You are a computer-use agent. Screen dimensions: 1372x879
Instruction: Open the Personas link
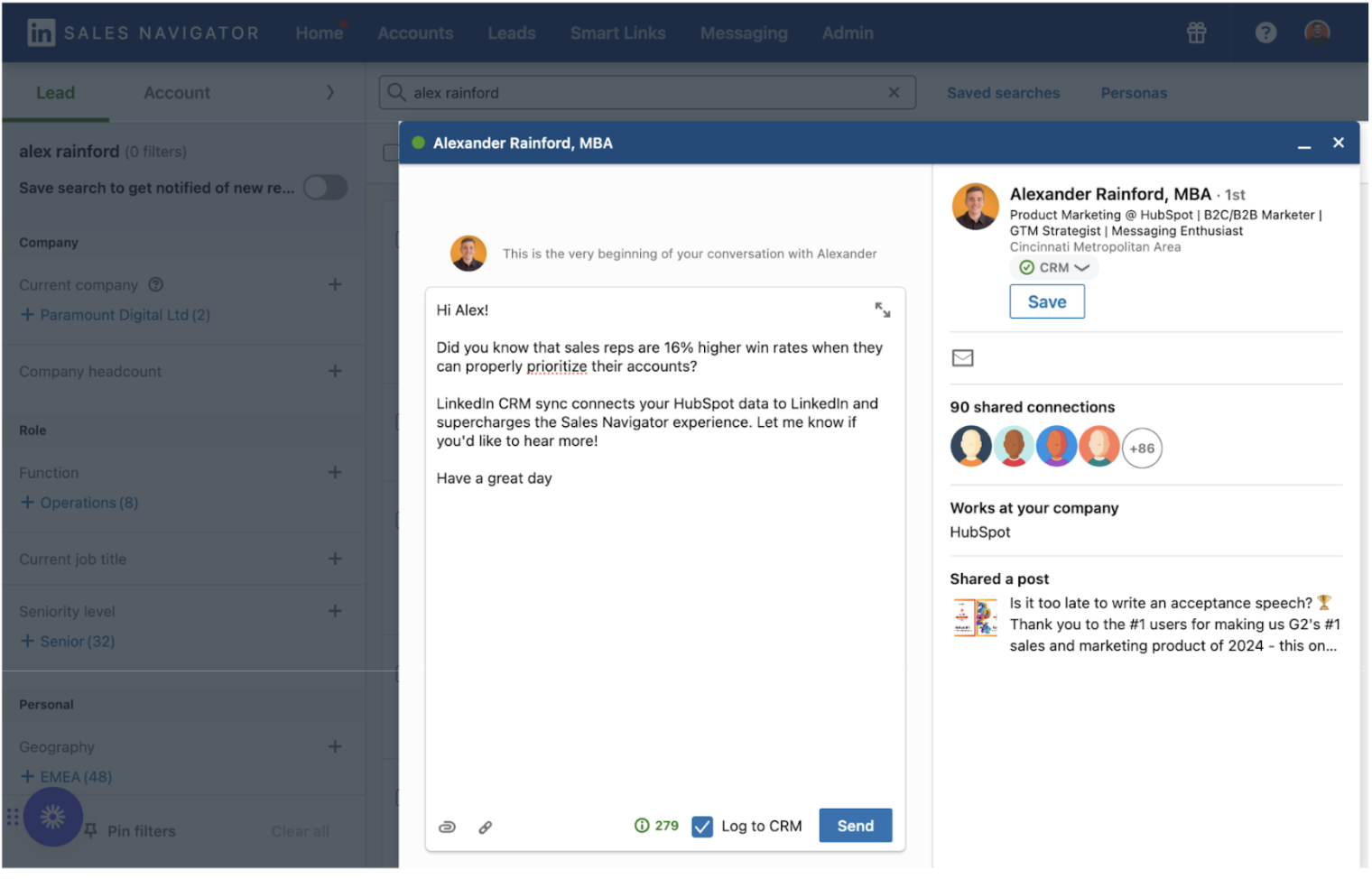pos(1134,93)
